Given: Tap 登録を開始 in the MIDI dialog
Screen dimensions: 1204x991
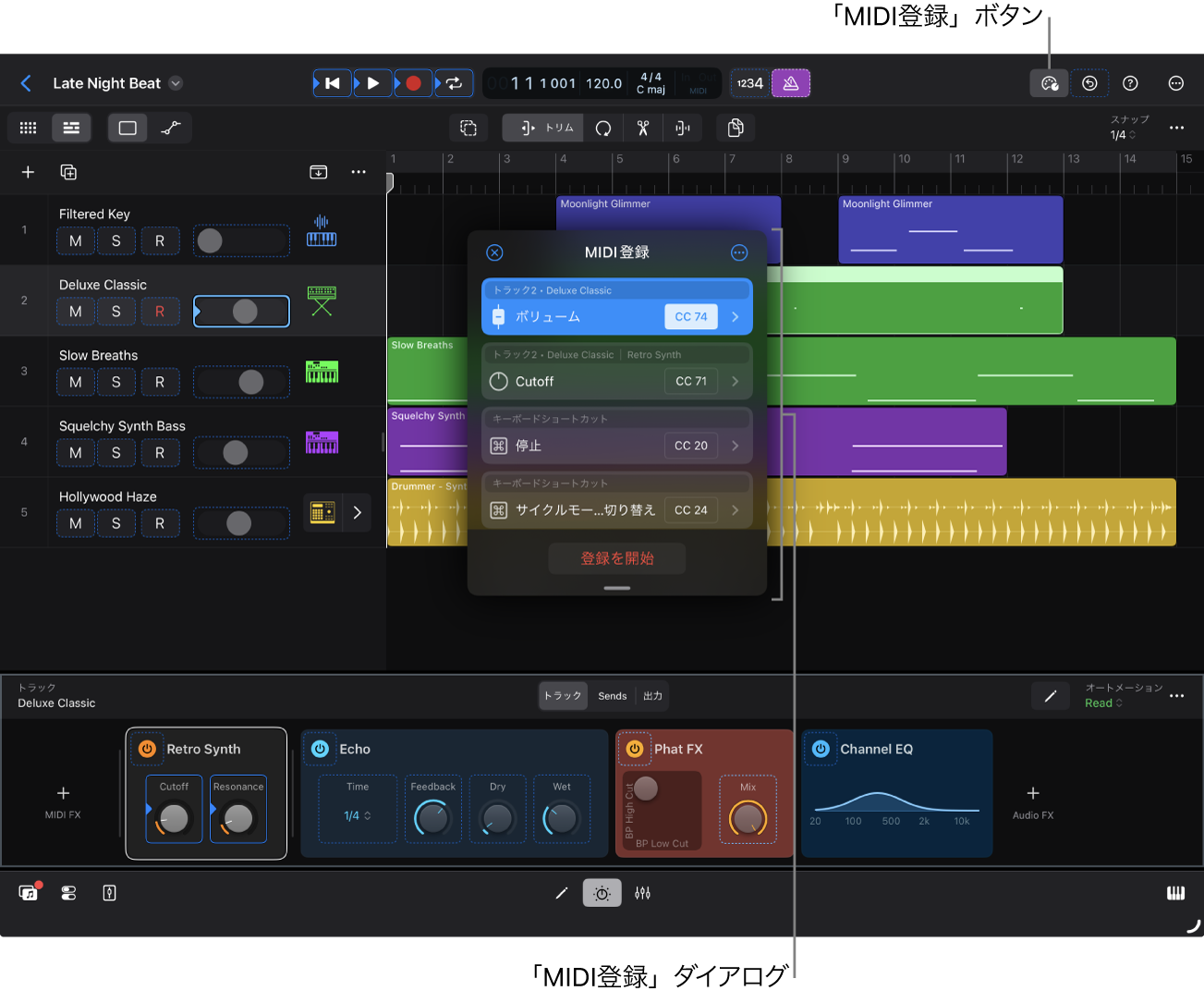Looking at the screenshot, I should click(616, 558).
